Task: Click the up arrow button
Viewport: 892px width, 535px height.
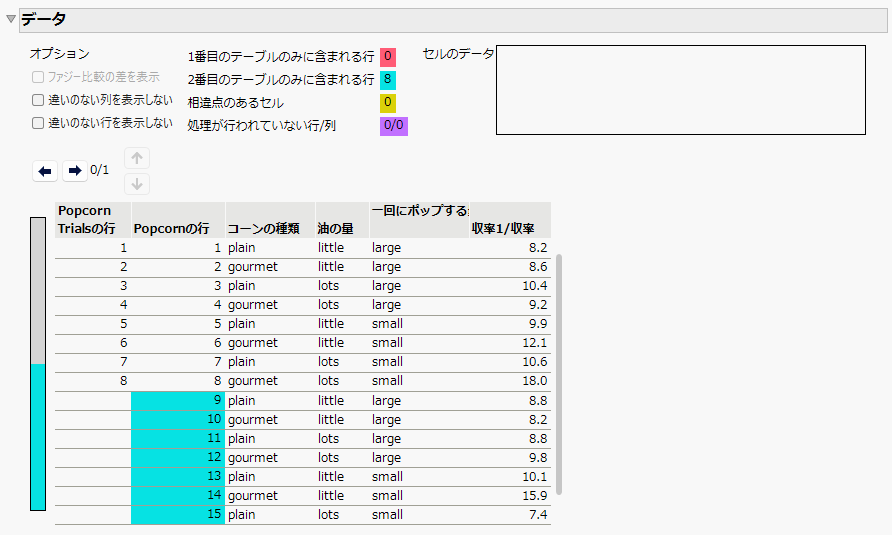Action: [137, 158]
